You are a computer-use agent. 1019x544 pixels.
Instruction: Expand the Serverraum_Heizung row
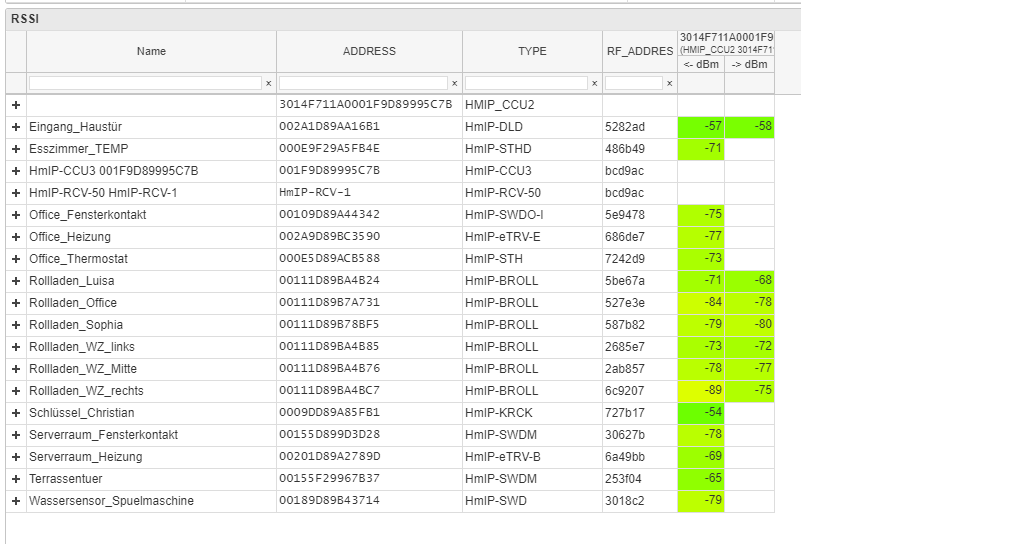16,458
